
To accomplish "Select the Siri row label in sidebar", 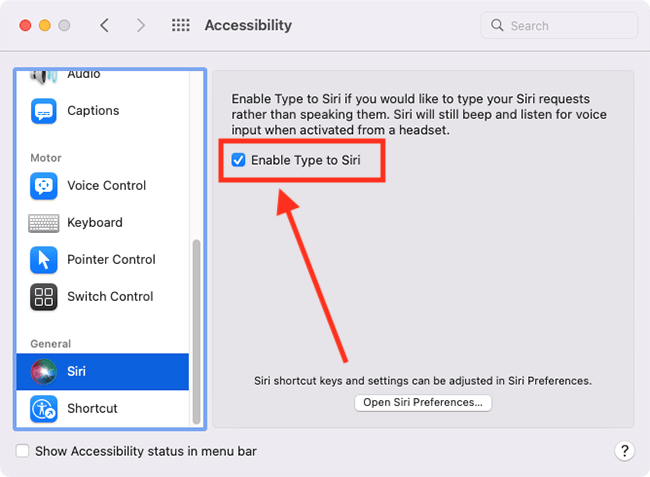I will point(76,371).
